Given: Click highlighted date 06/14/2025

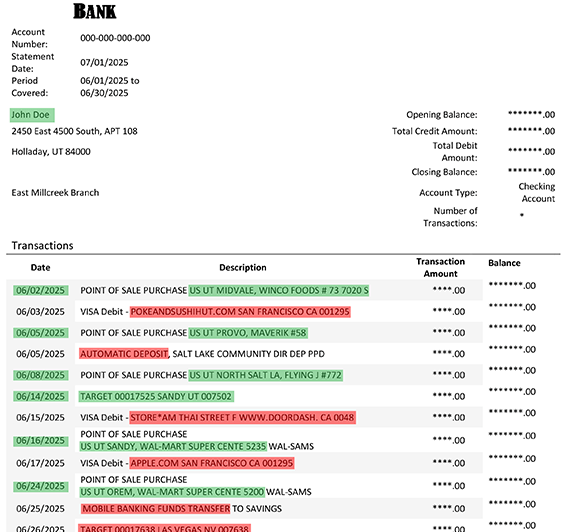Looking at the screenshot, I should click(41, 396).
